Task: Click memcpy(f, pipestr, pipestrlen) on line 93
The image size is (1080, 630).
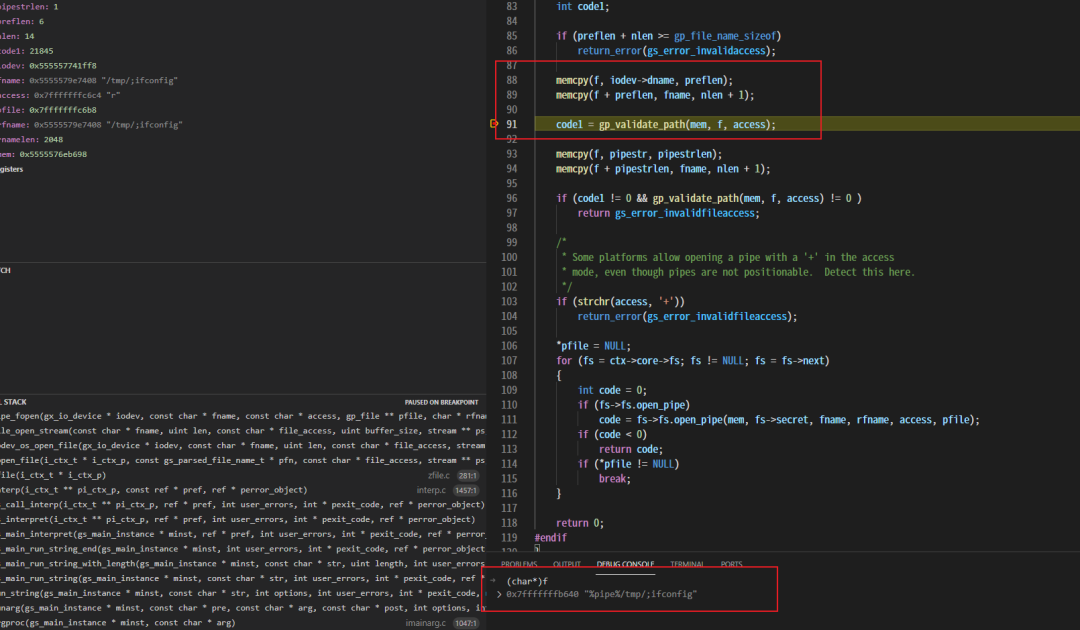Action: [x=639, y=154]
